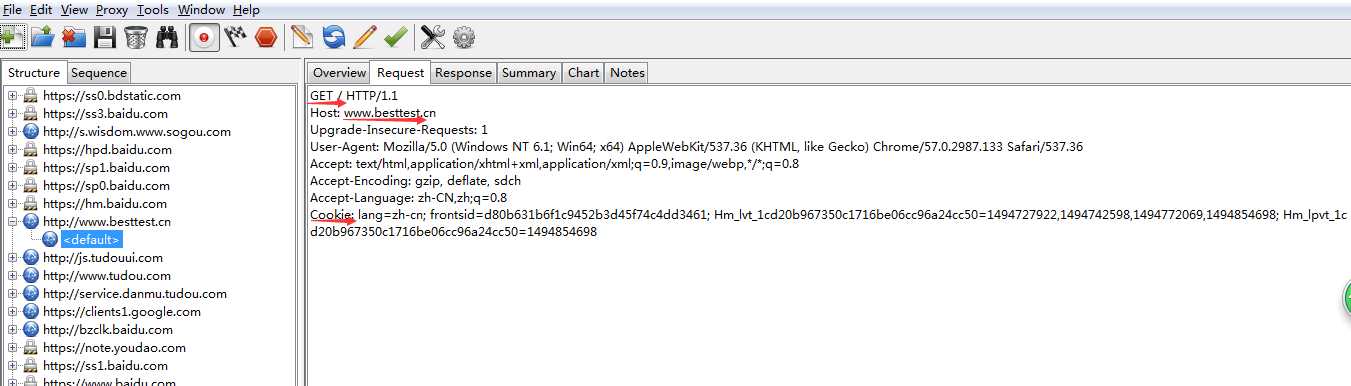The image size is (1351, 386).
Task: Click the Compose new request icon
Action: (x=302, y=38)
